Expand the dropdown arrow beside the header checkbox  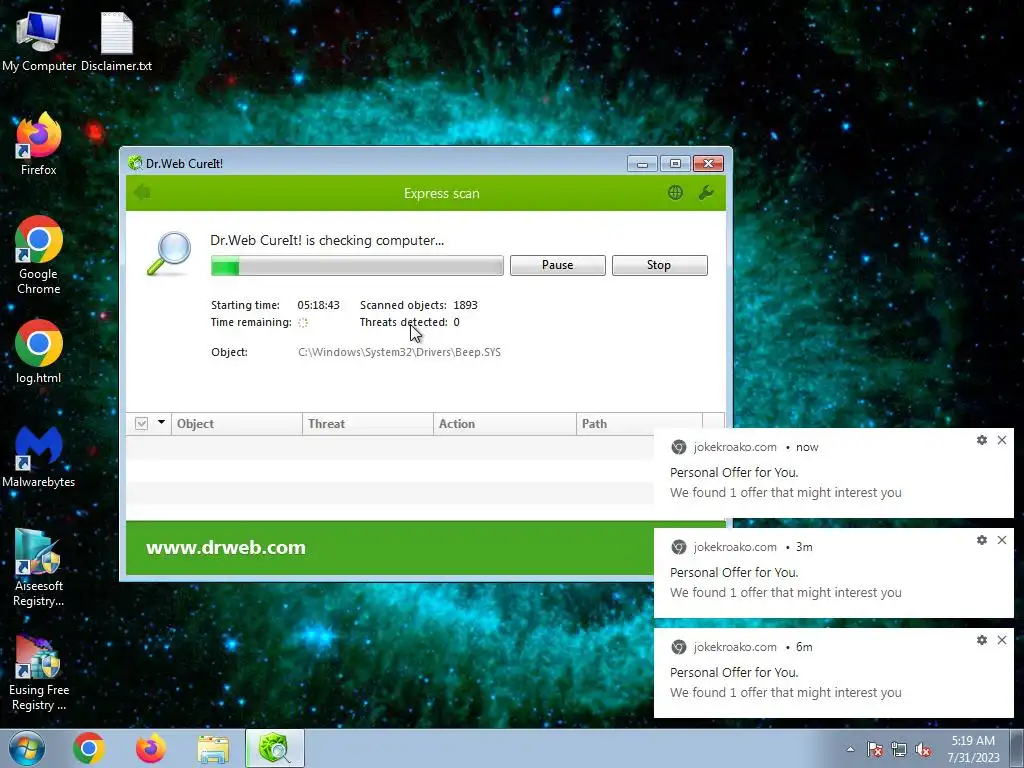coord(161,423)
